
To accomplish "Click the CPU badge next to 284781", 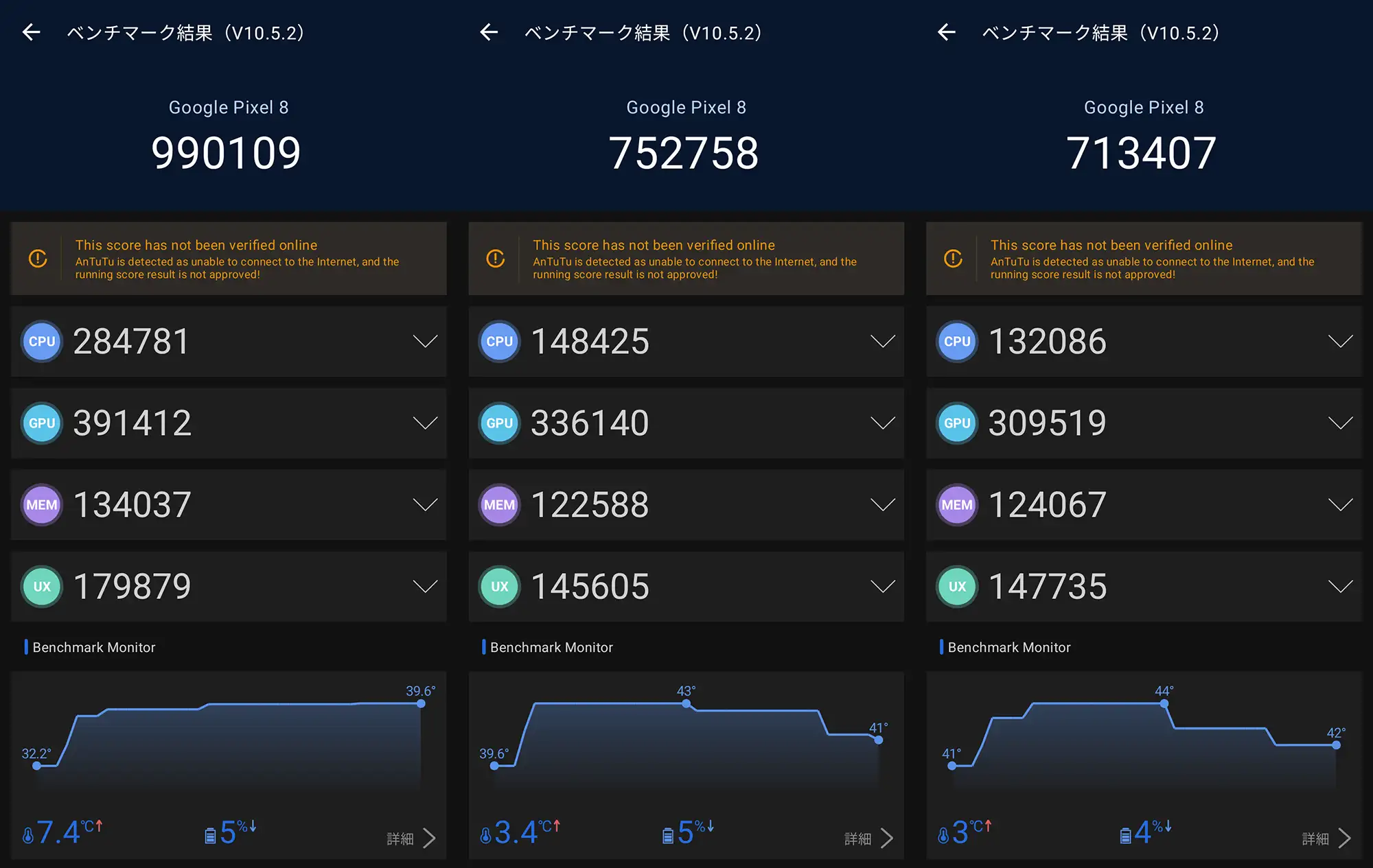I will (42, 342).
